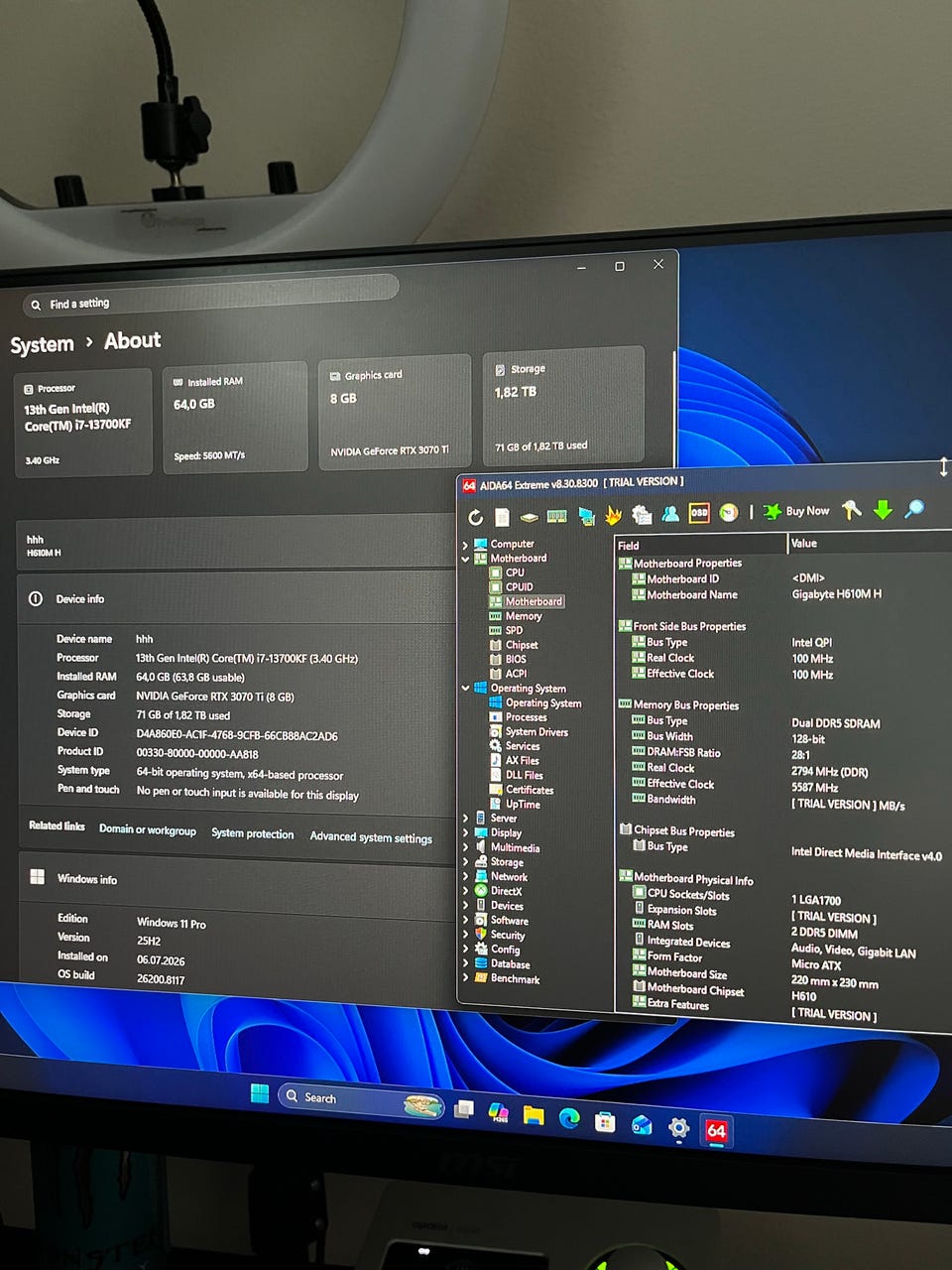Open the keys license icon

(851, 510)
